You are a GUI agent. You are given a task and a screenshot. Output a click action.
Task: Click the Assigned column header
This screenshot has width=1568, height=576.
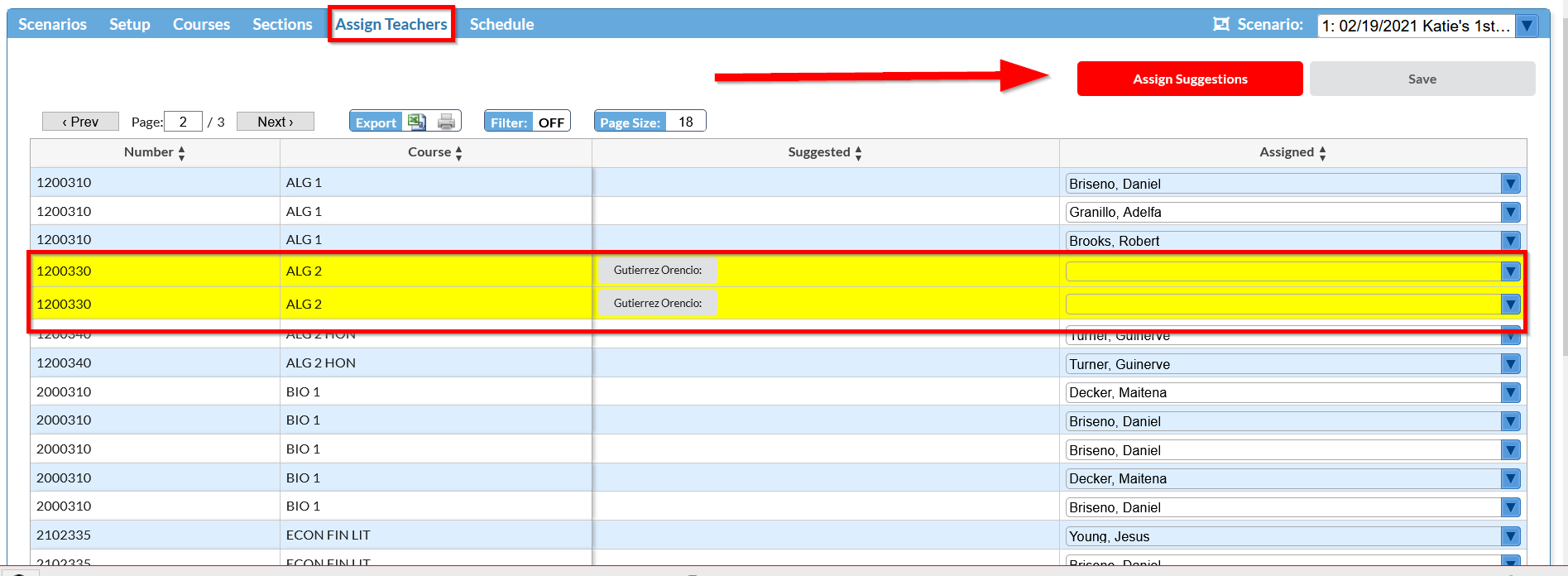[x=1292, y=152]
